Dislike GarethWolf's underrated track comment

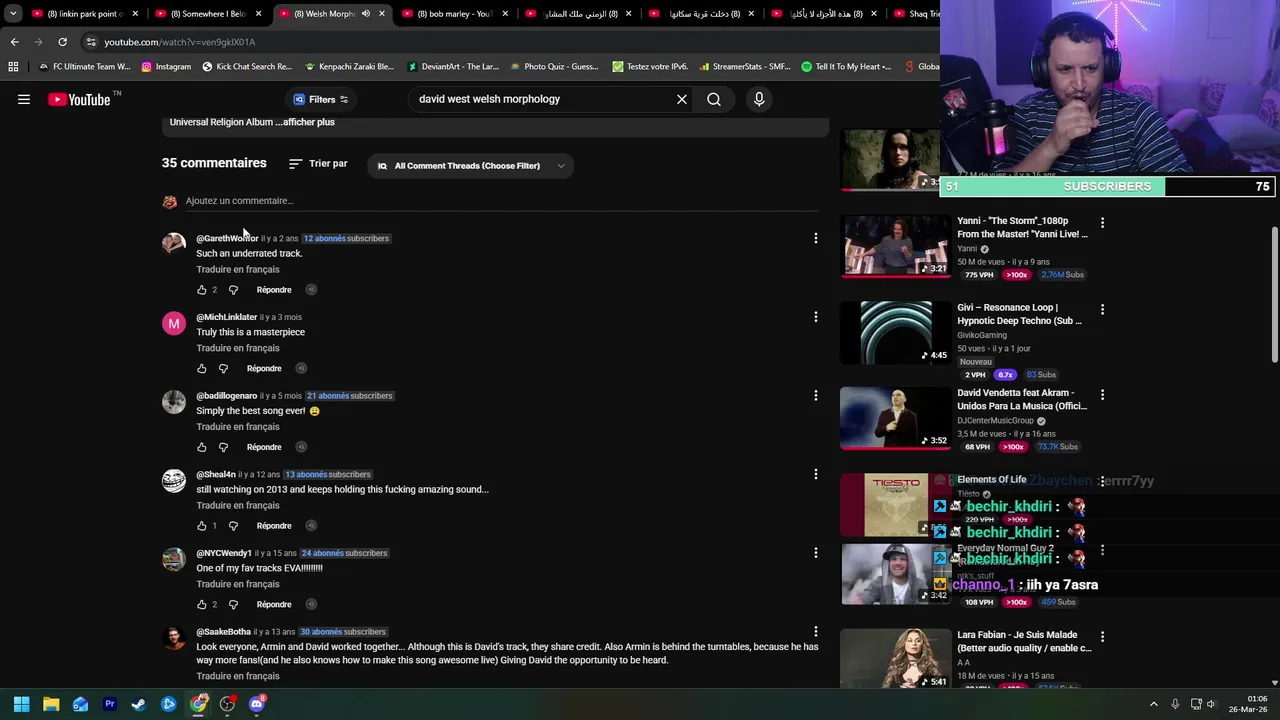point(233,290)
